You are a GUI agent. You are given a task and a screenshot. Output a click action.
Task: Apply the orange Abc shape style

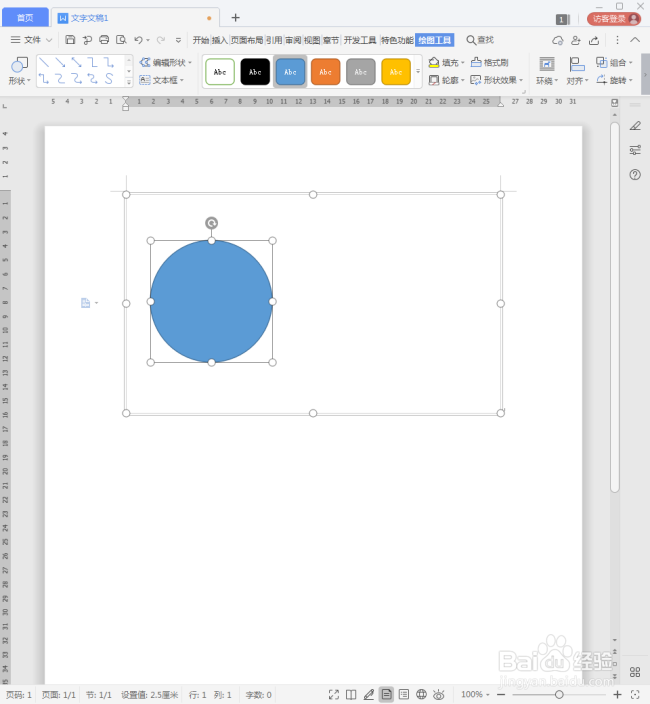[325, 71]
